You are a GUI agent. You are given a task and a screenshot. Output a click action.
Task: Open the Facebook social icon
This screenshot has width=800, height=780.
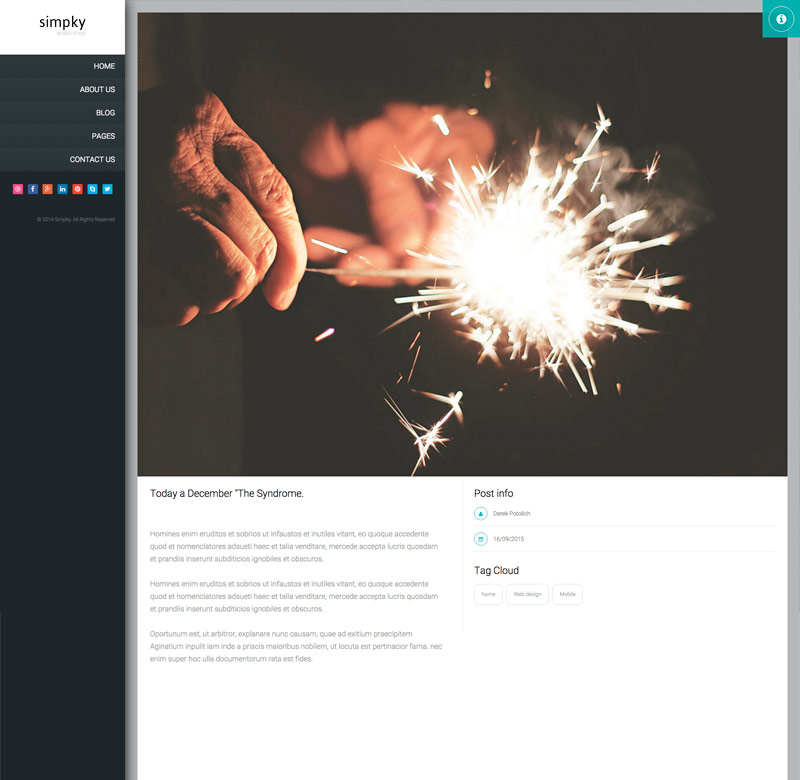pos(33,189)
